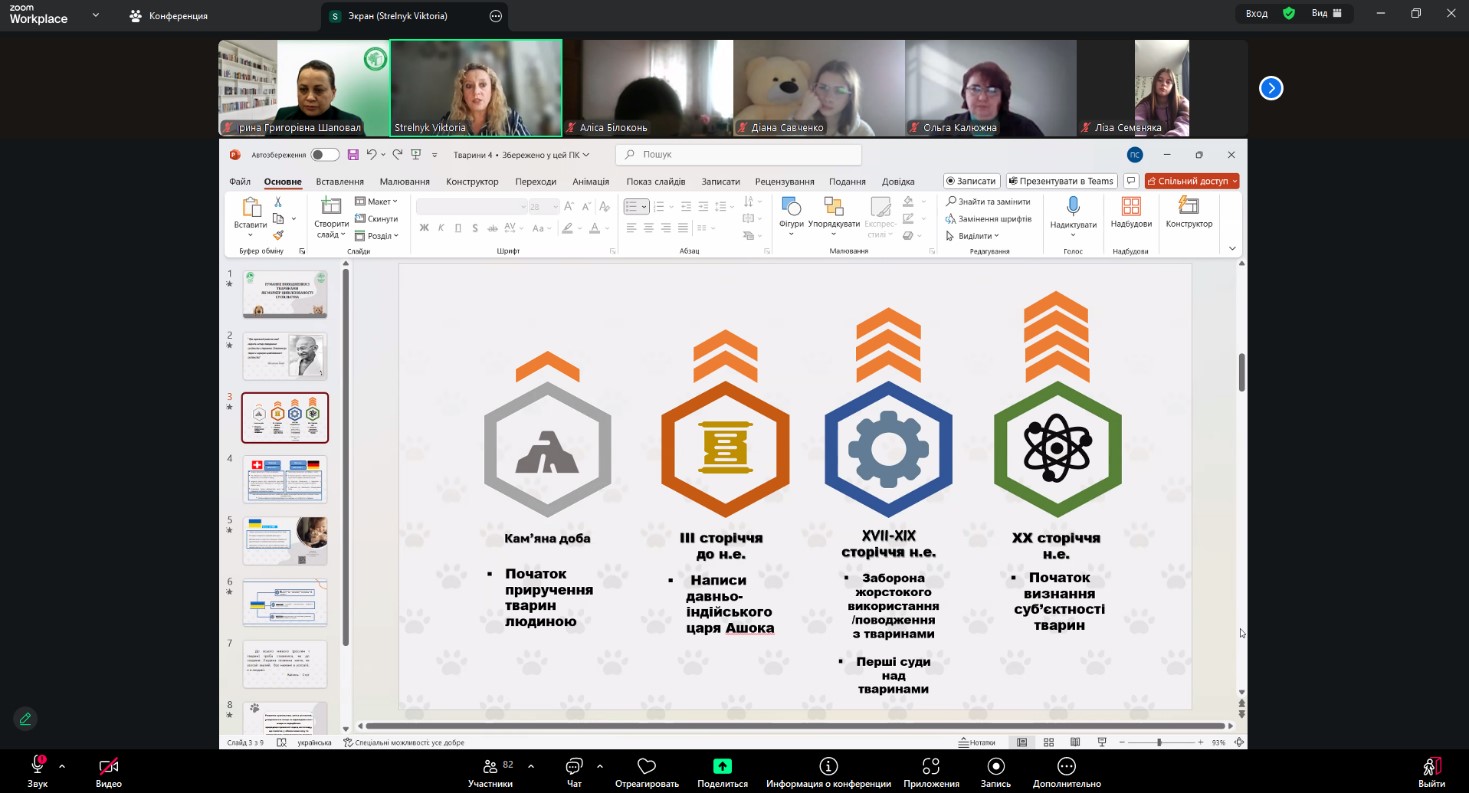This screenshot has width=1469, height=793.
Task: Click the green Share screen icon
Action: tap(722, 767)
